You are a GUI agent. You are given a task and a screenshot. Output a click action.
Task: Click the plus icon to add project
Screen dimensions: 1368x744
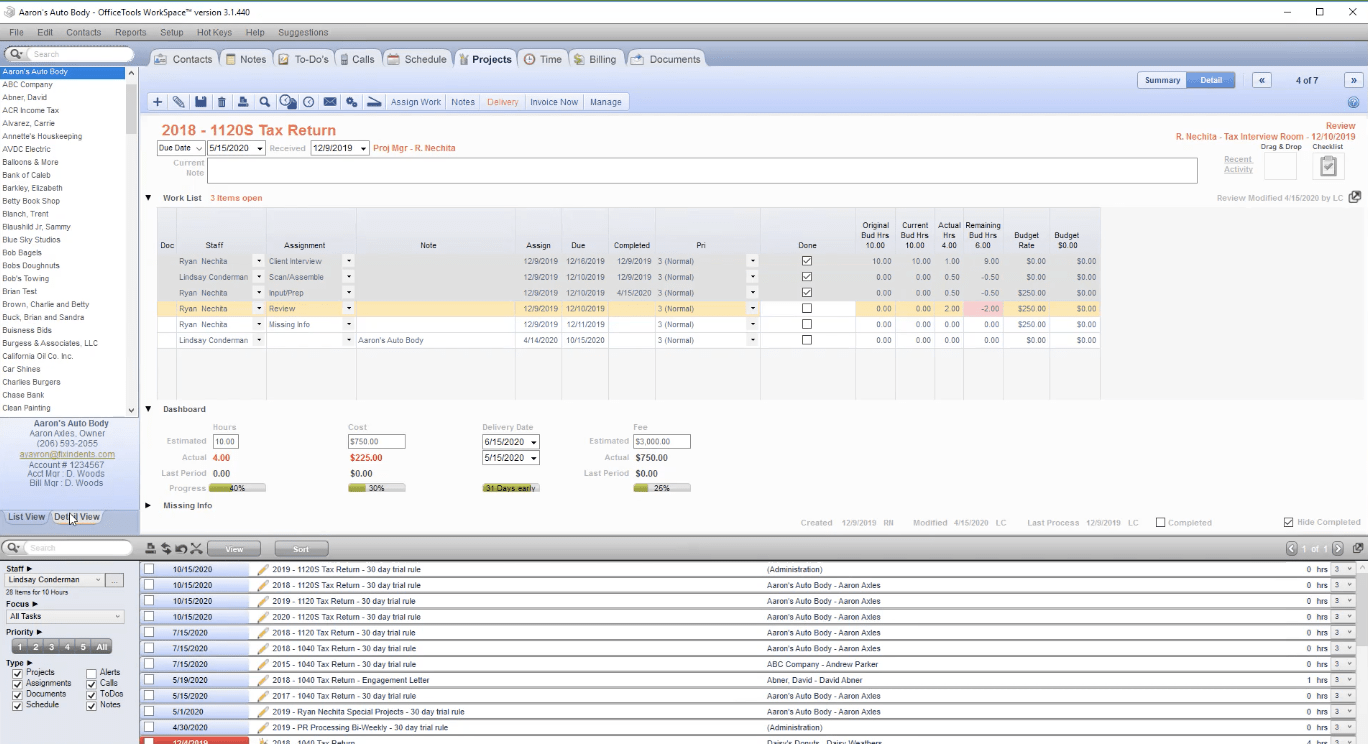[x=157, y=102]
